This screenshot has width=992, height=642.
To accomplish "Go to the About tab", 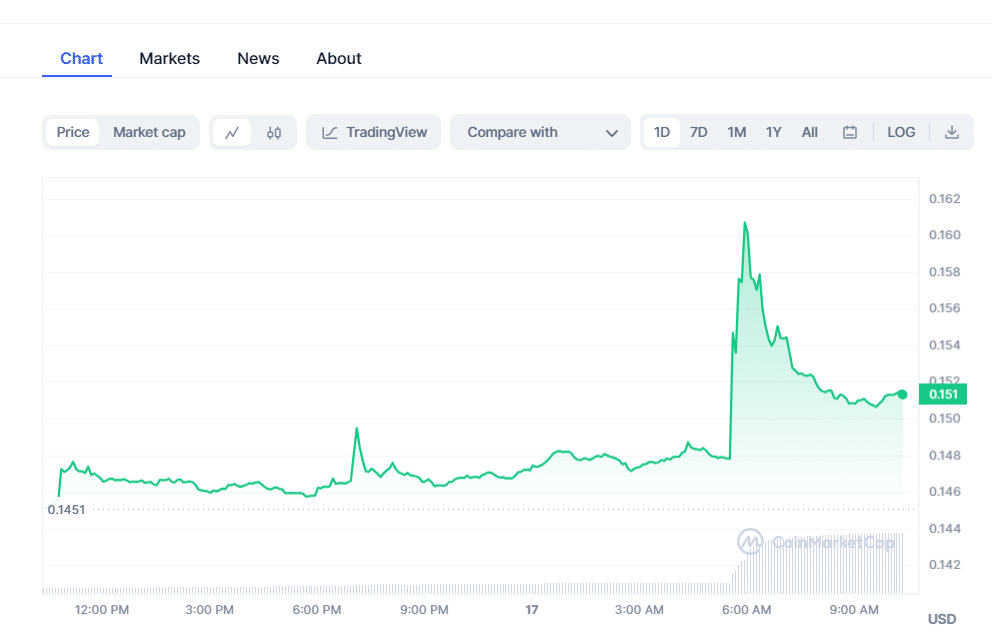I will (339, 58).
